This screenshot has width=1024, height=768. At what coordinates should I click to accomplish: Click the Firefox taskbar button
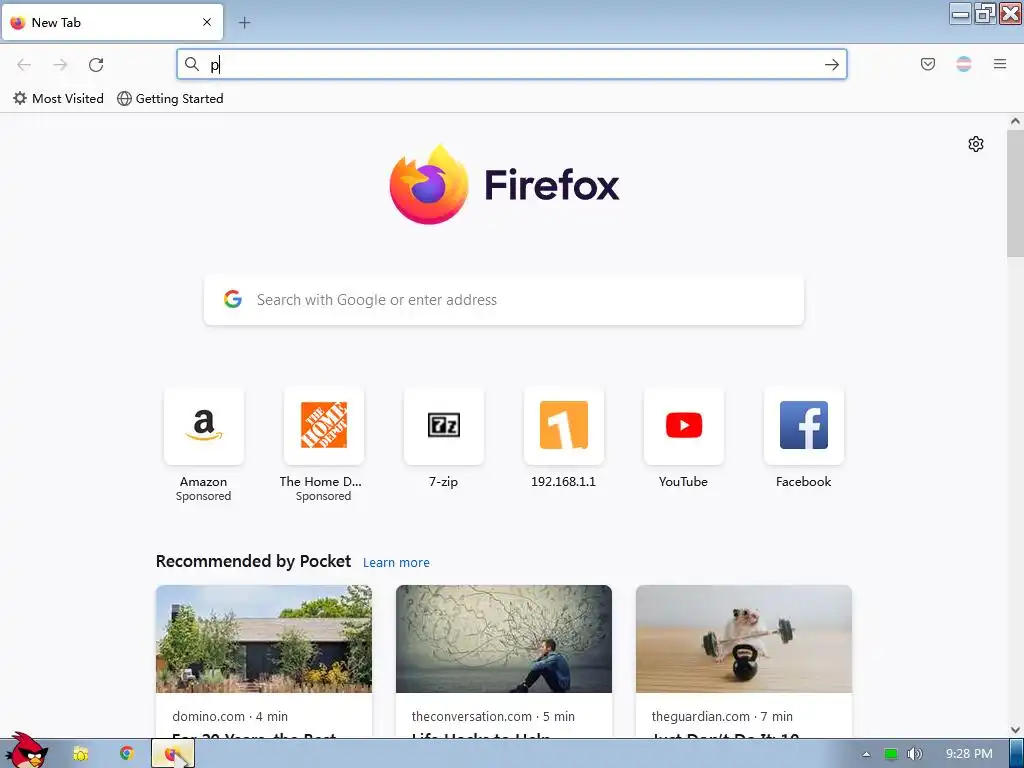(x=172, y=754)
